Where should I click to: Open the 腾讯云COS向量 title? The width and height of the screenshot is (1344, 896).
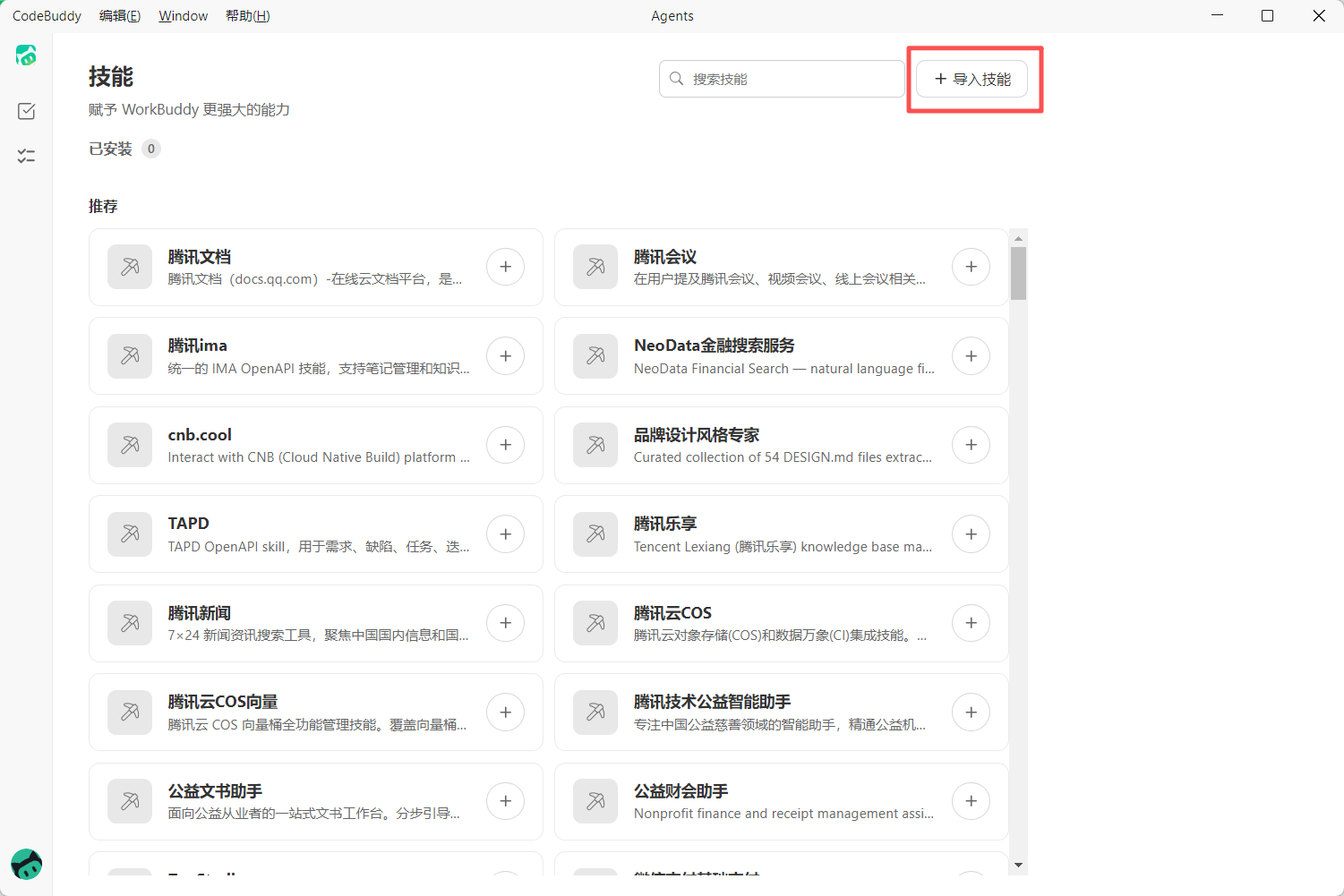[223, 702]
